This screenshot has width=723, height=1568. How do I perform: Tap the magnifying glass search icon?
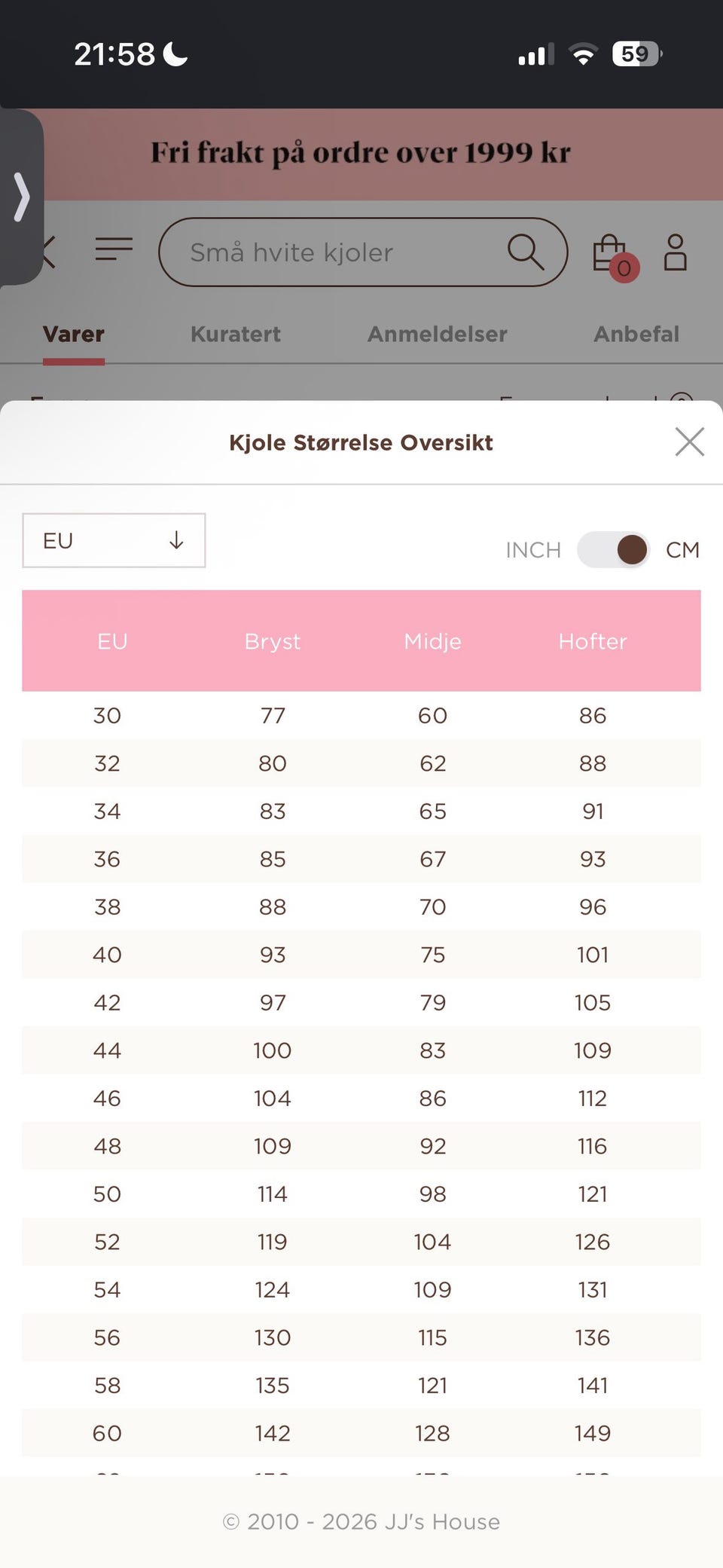(x=526, y=252)
